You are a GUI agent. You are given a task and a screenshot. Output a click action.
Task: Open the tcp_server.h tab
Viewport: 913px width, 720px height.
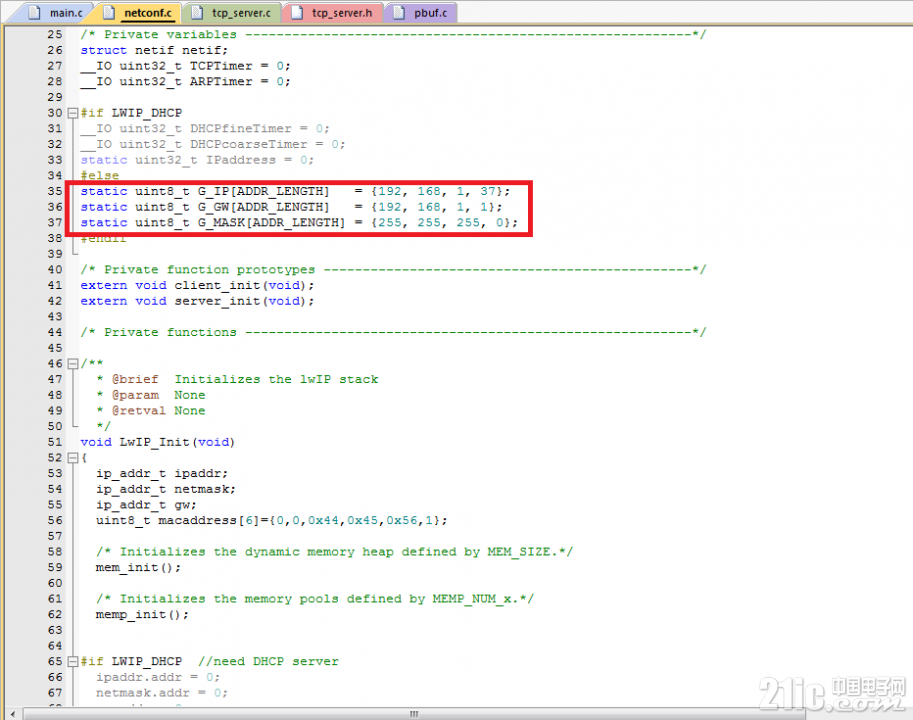pyautogui.click(x=332, y=12)
